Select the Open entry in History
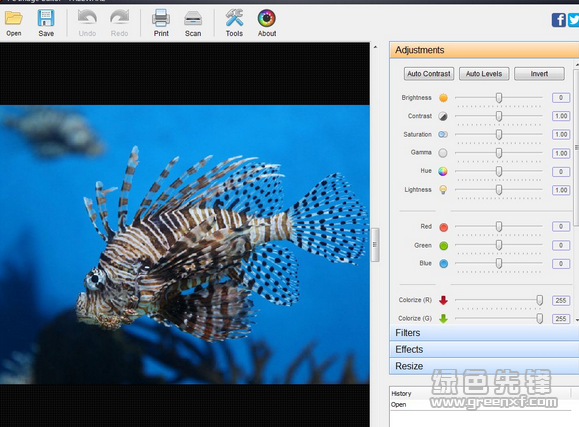The width and height of the screenshot is (579, 427). 398,404
